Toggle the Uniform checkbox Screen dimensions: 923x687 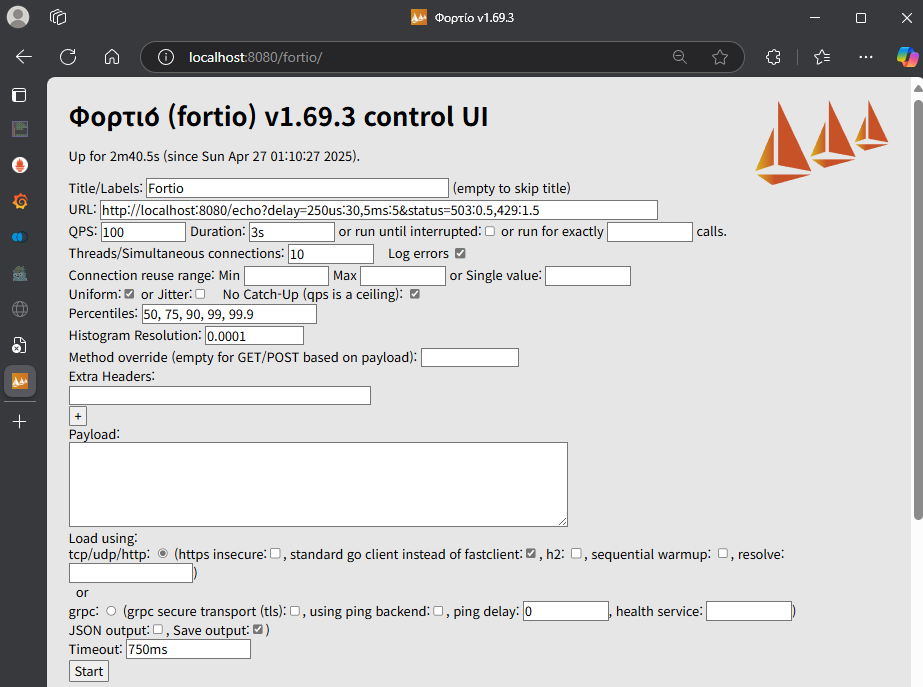tap(129, 294)
